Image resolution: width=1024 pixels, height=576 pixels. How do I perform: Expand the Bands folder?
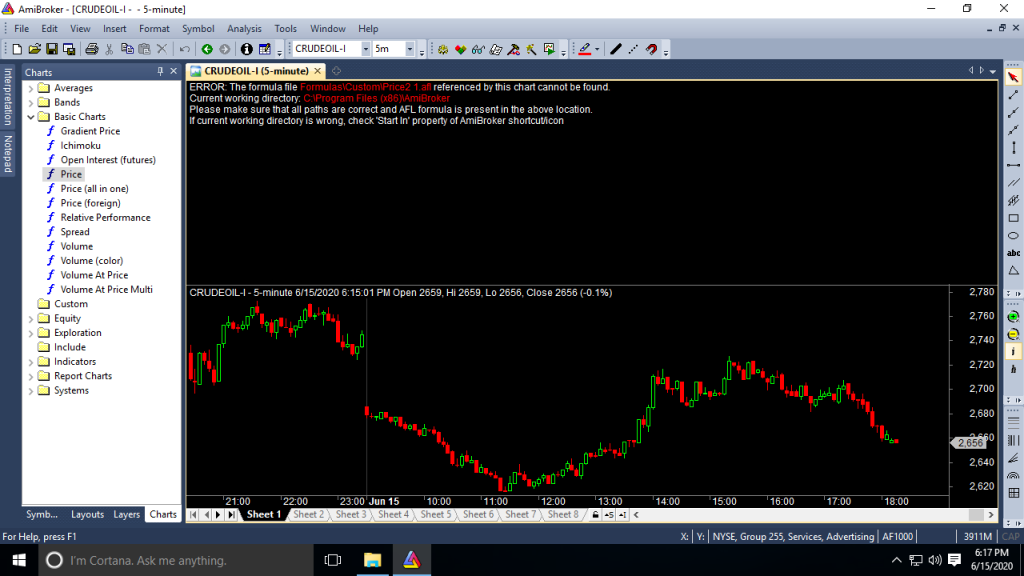tap(31, 103)
